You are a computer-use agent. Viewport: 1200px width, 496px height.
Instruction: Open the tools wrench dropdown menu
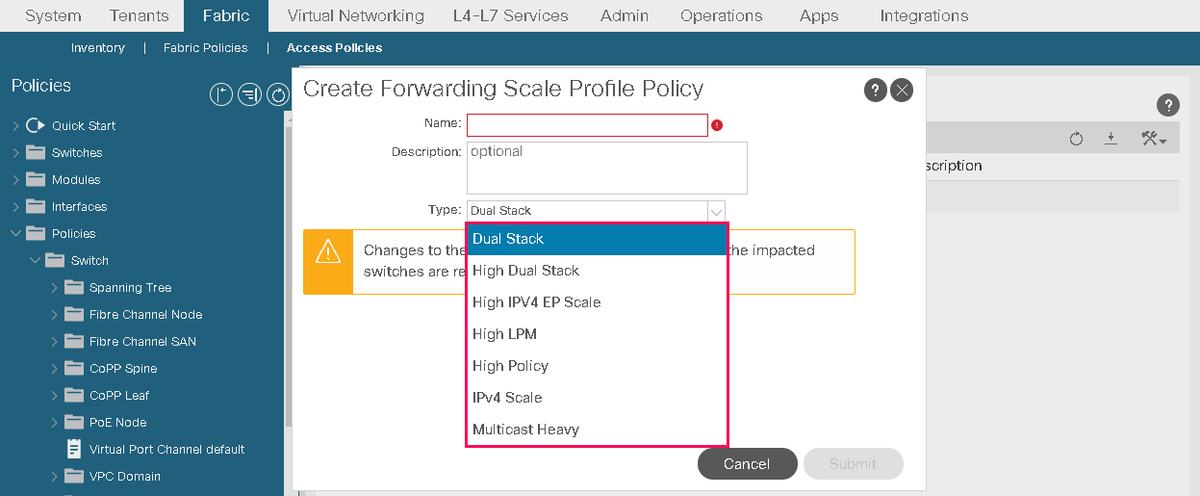click(1154, 139)
